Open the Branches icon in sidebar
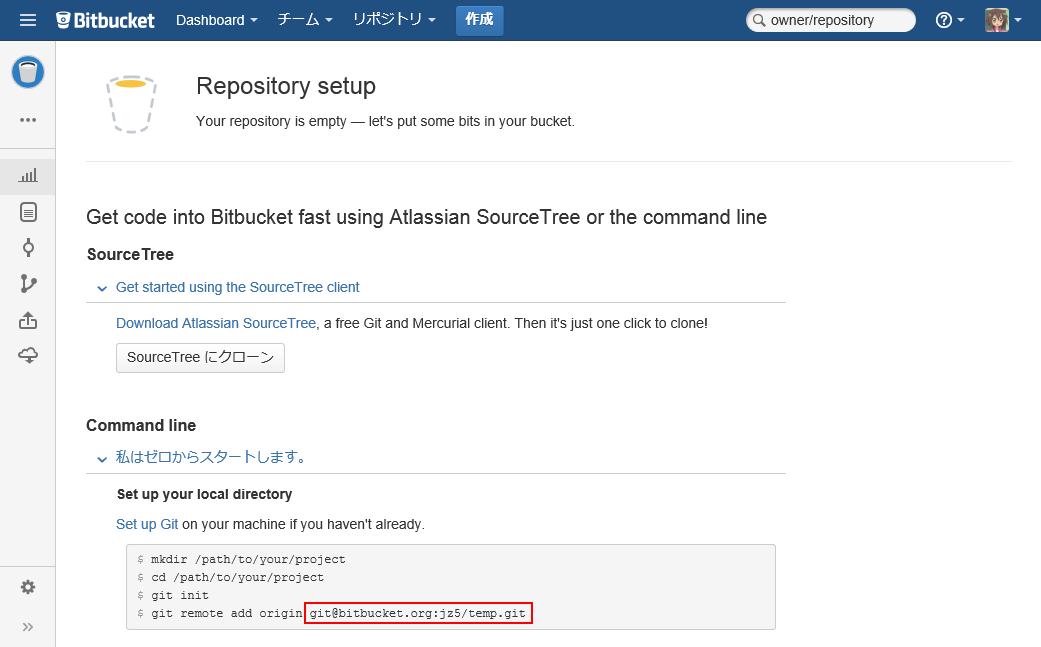Viewport: 1041px width, 647px height. click(x=28, y=284)
